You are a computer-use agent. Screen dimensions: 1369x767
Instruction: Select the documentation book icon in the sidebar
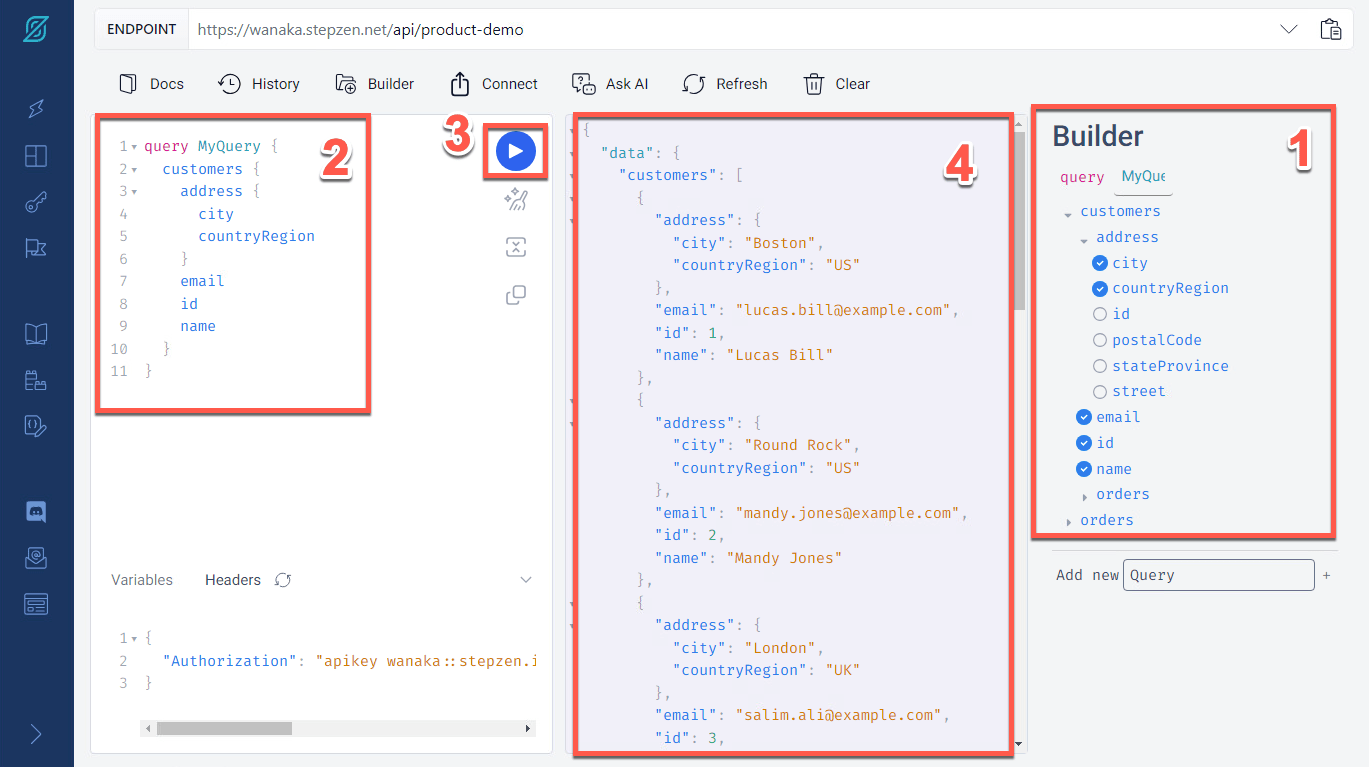36,333
